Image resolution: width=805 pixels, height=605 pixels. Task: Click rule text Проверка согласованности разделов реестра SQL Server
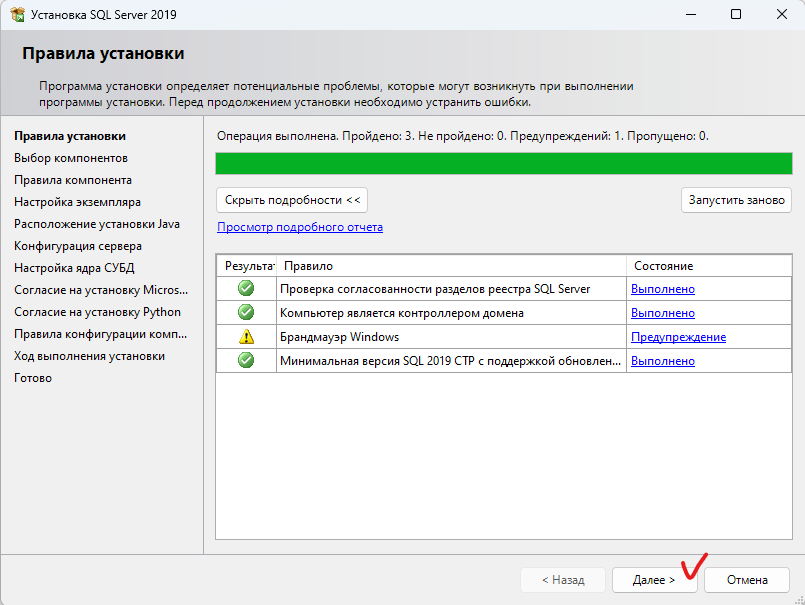(435, 289)
